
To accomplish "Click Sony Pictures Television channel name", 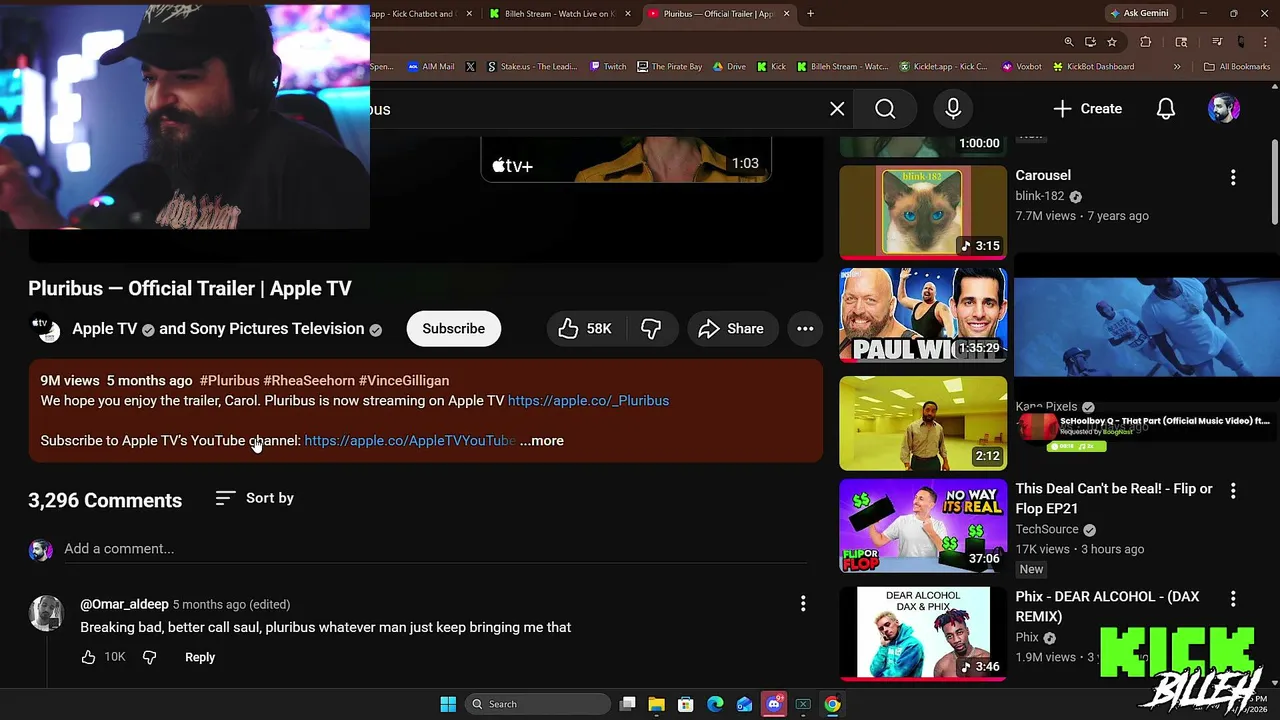I will point(276,329).
